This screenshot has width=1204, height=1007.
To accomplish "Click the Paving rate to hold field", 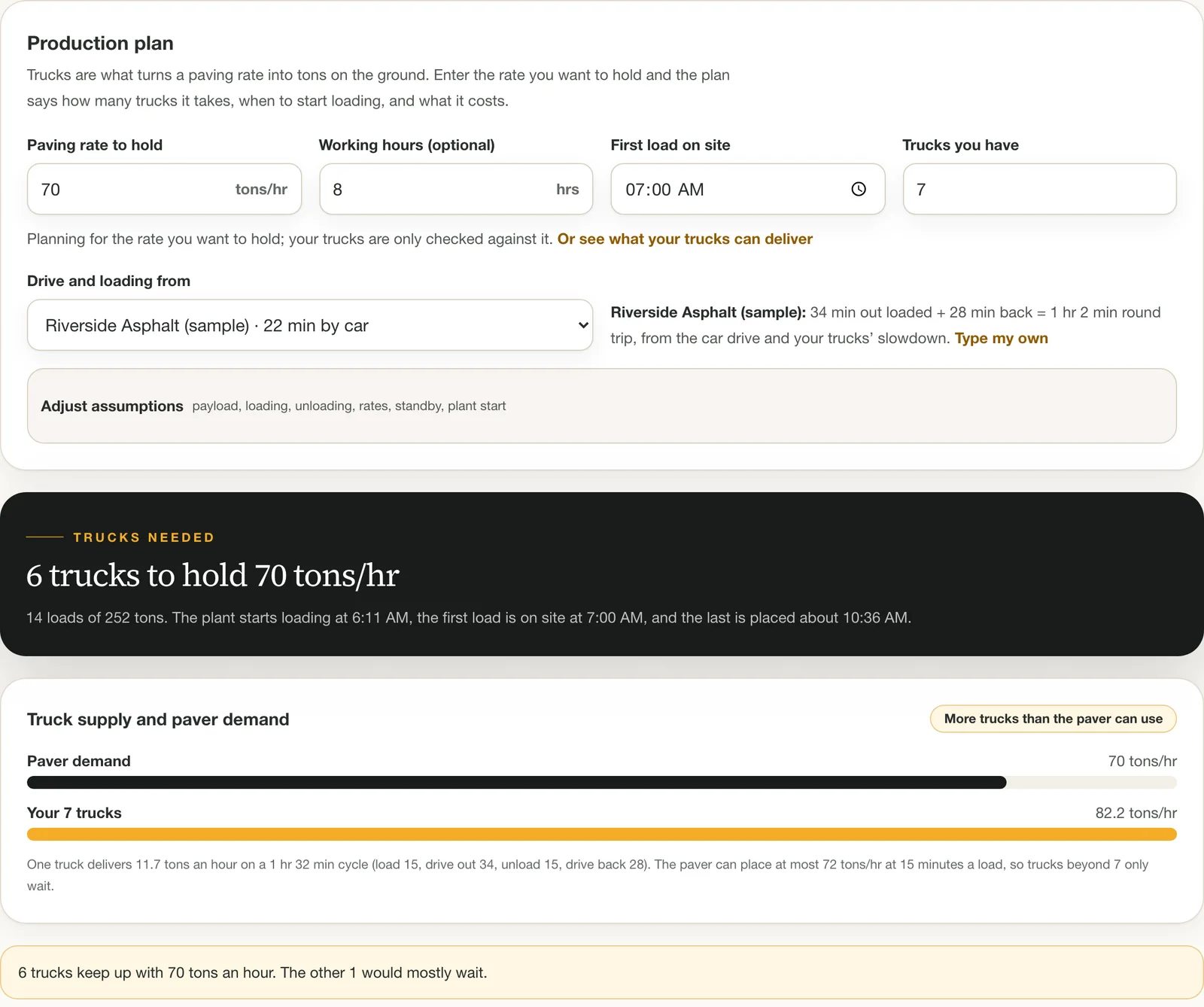I will (164, 189).
